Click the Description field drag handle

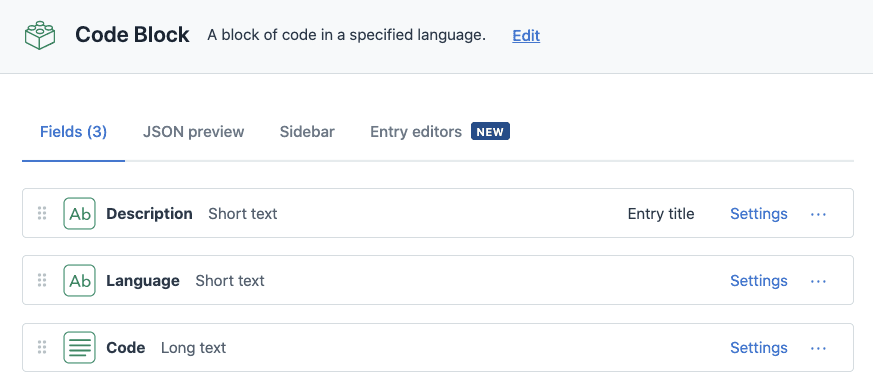coord(42,213)
